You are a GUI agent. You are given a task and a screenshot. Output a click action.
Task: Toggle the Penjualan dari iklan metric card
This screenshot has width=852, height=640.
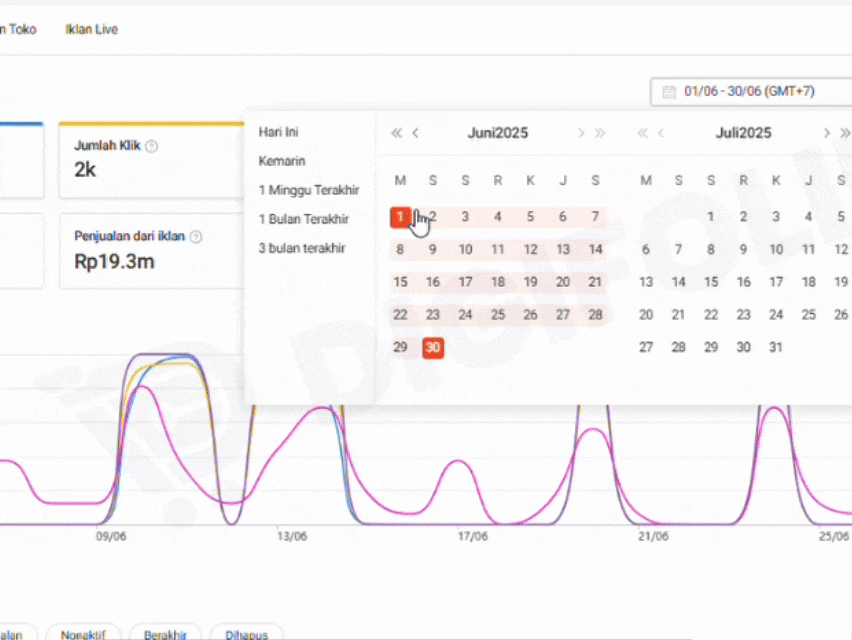click(150, 251)
